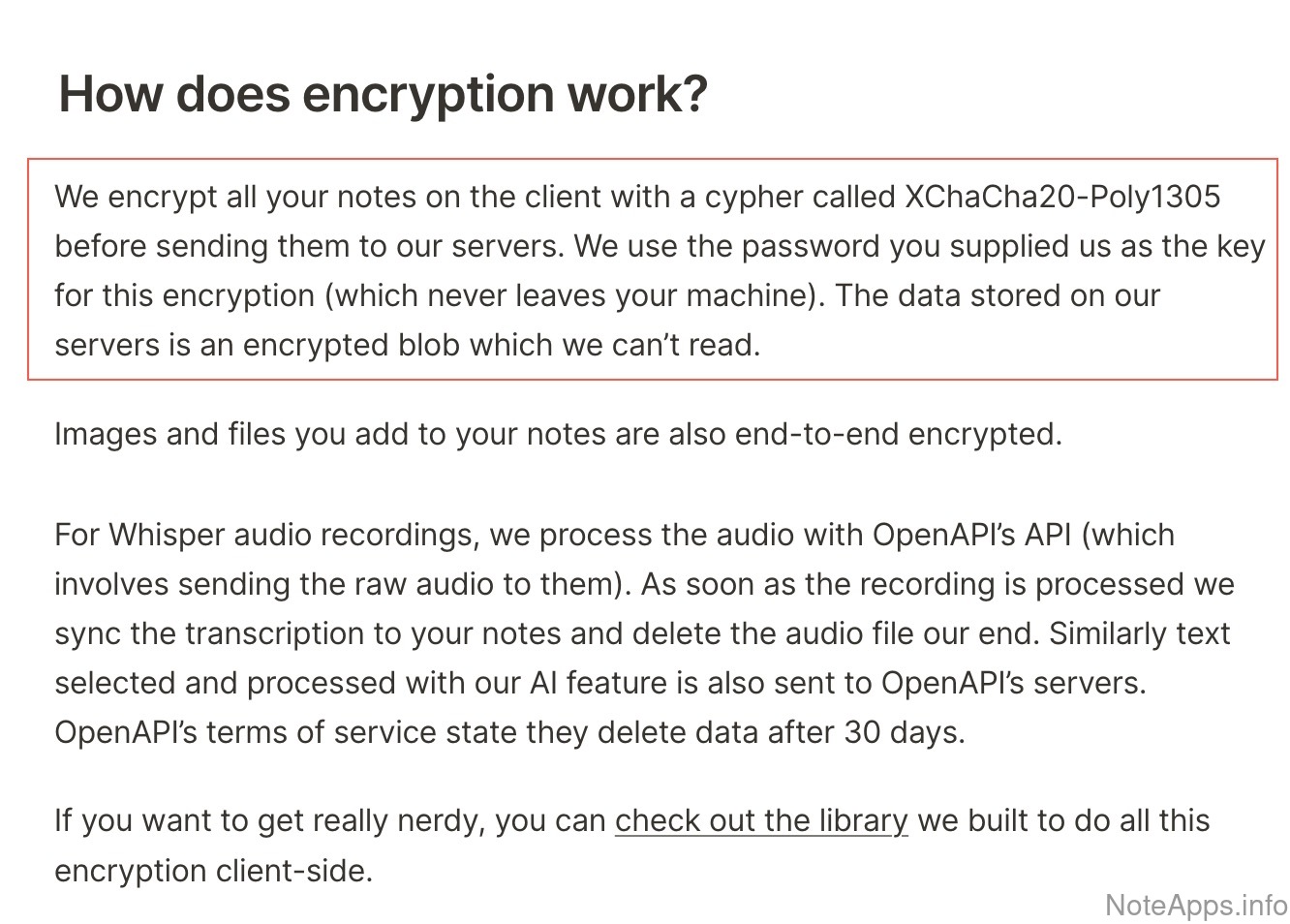Click the "Images and files" paragraph
Image resolution: width=1290 pixels, height=924 pixels.
(558, 433)
